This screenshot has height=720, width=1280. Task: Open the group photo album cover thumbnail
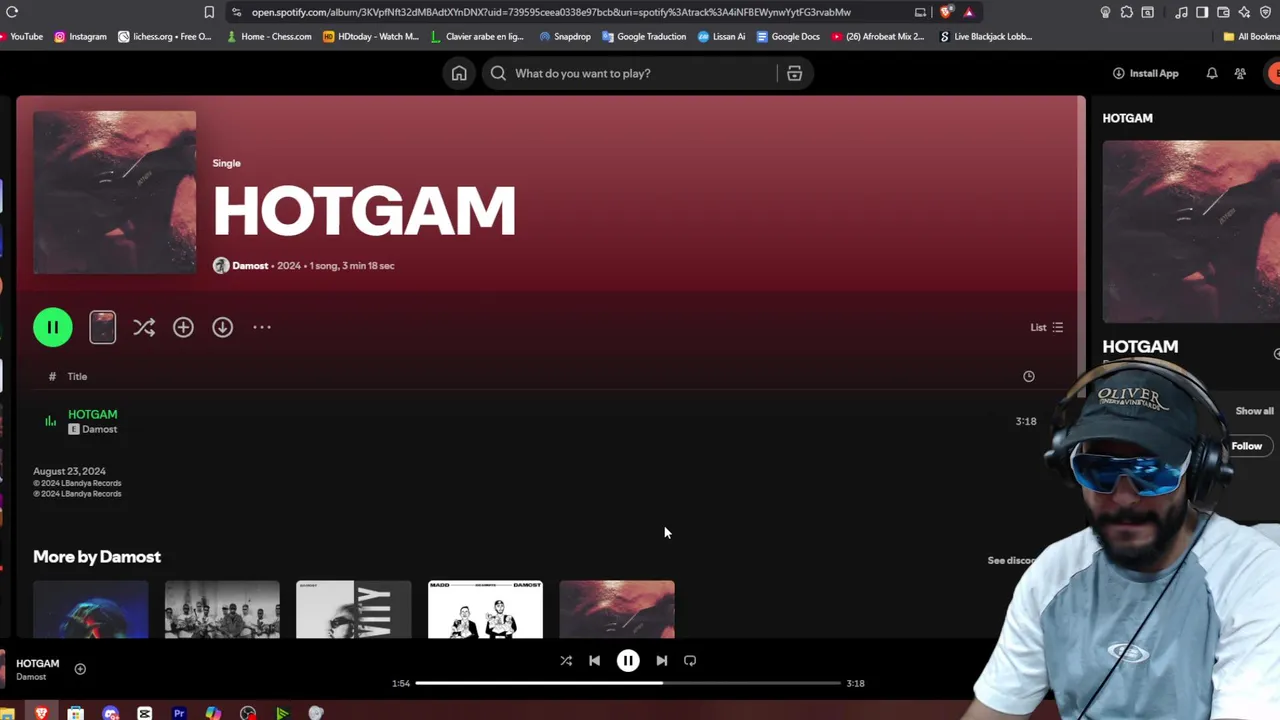[x=222, y=609]
